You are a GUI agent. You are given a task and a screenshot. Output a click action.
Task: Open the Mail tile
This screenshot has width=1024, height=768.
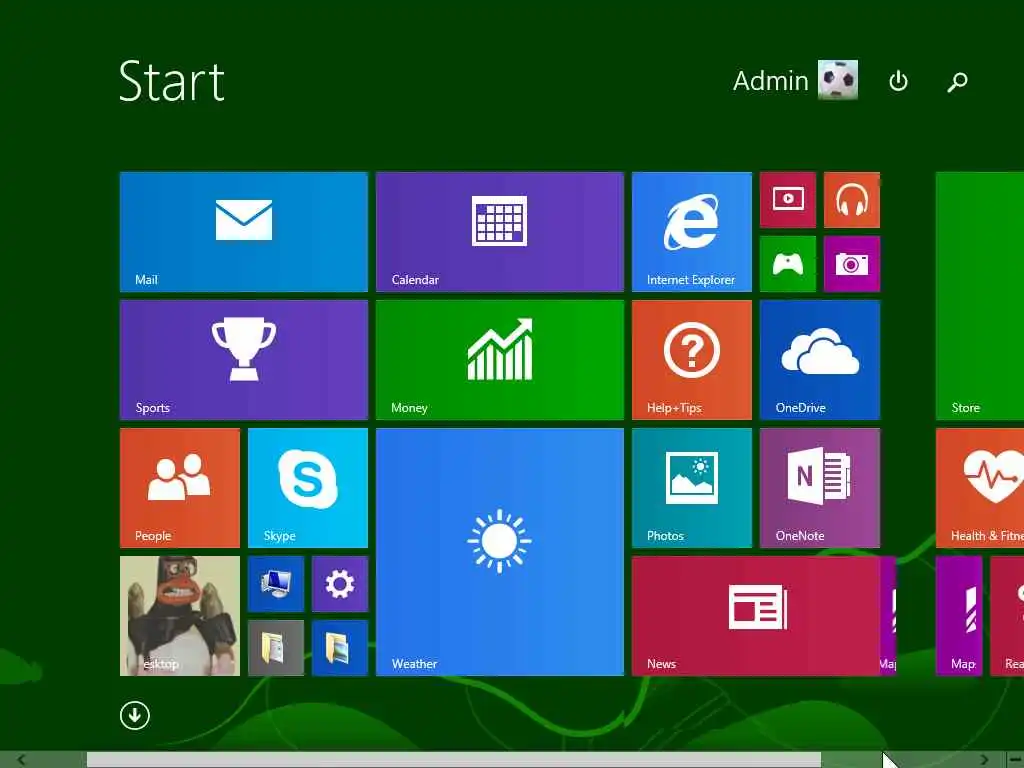244,232
